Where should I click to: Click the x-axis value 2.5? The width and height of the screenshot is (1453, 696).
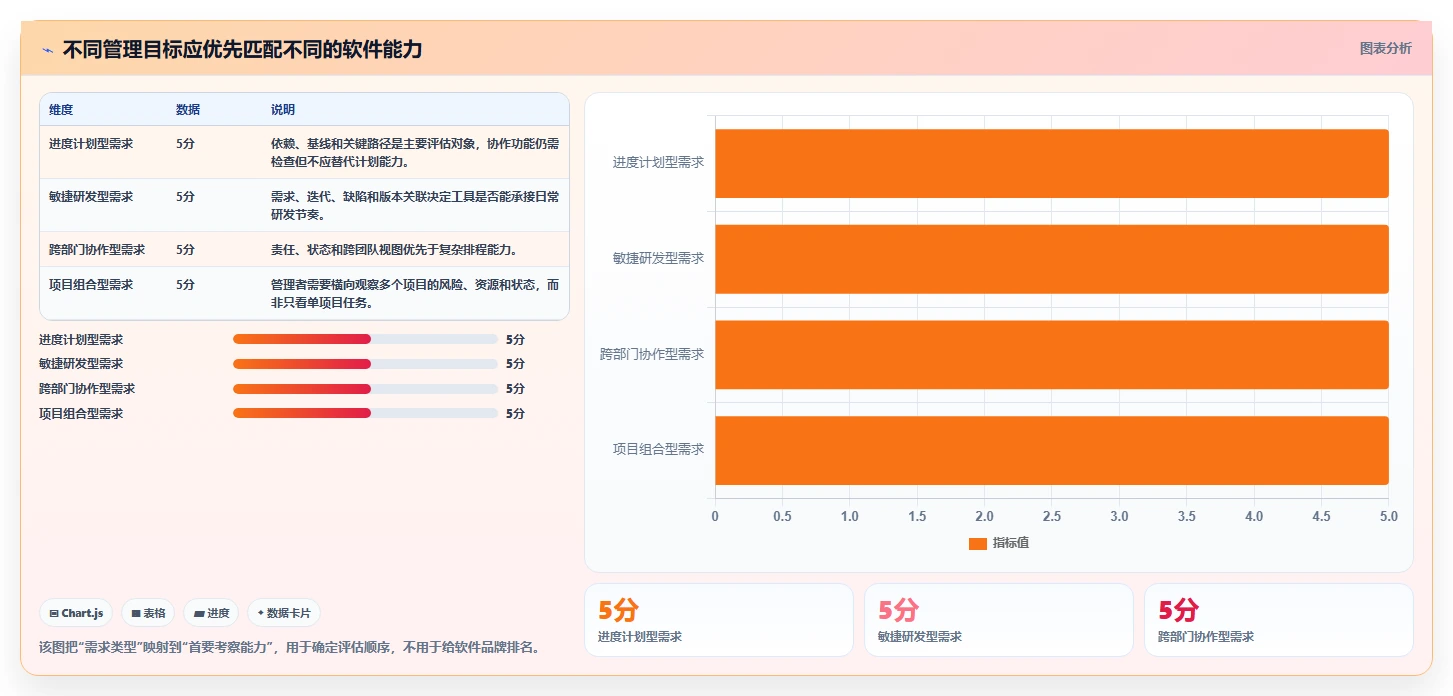coord(1052,517)
